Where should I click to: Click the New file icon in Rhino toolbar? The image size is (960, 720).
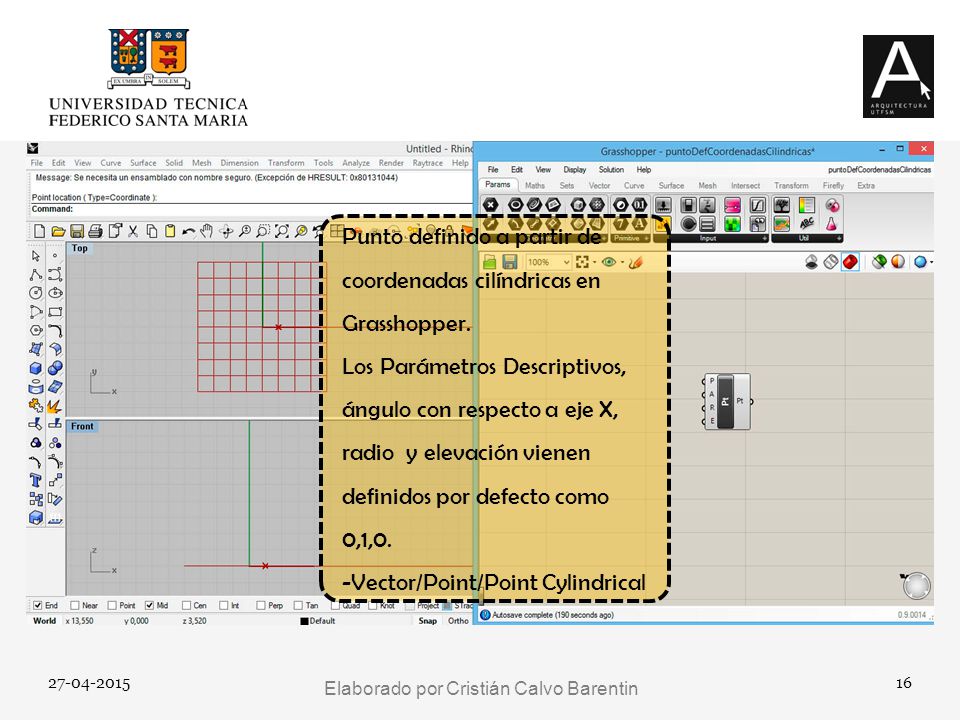(x=39, y=231)
